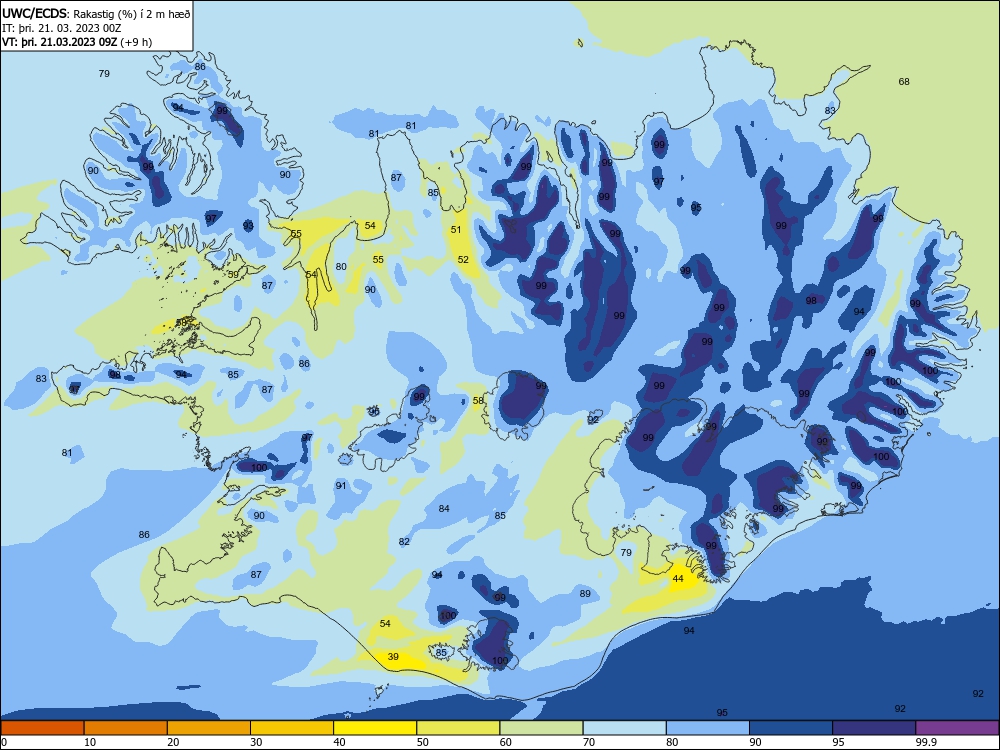1000x750 pixels.
Task: Click the legend tick label '60'
Action: (506, 742)
